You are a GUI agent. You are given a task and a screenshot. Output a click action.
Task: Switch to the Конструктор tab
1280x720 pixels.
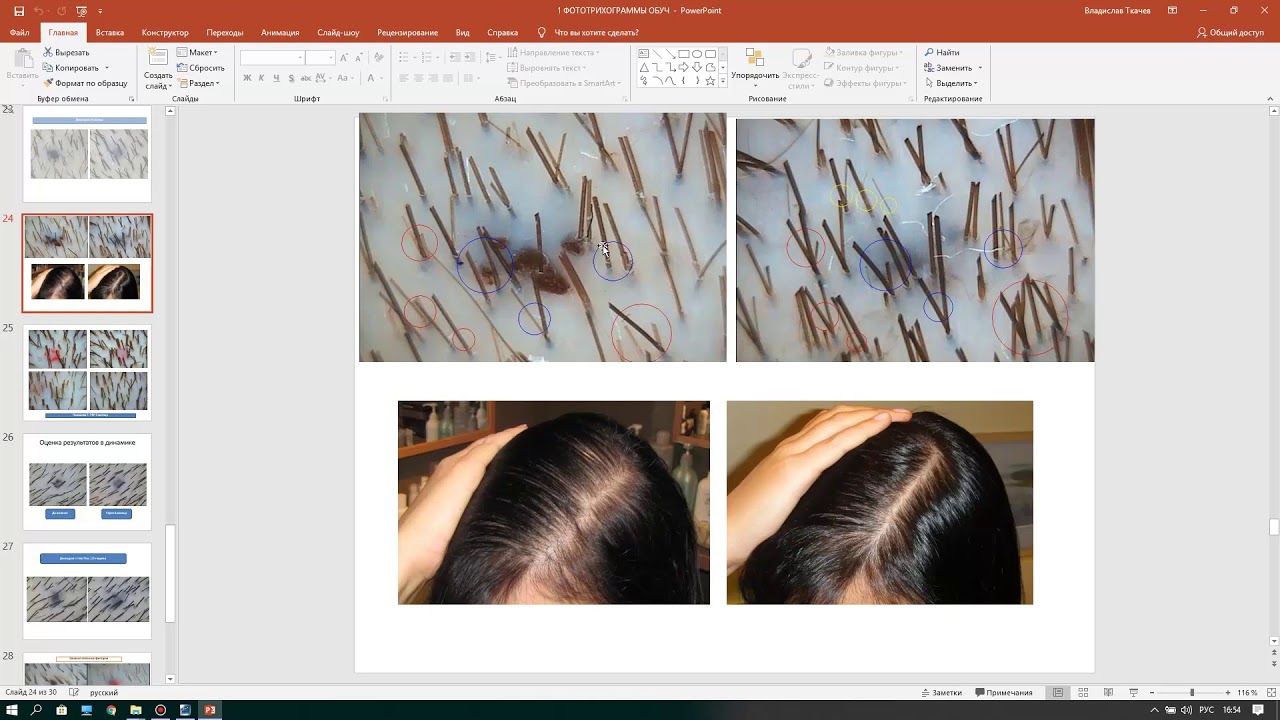click(165, 32)
